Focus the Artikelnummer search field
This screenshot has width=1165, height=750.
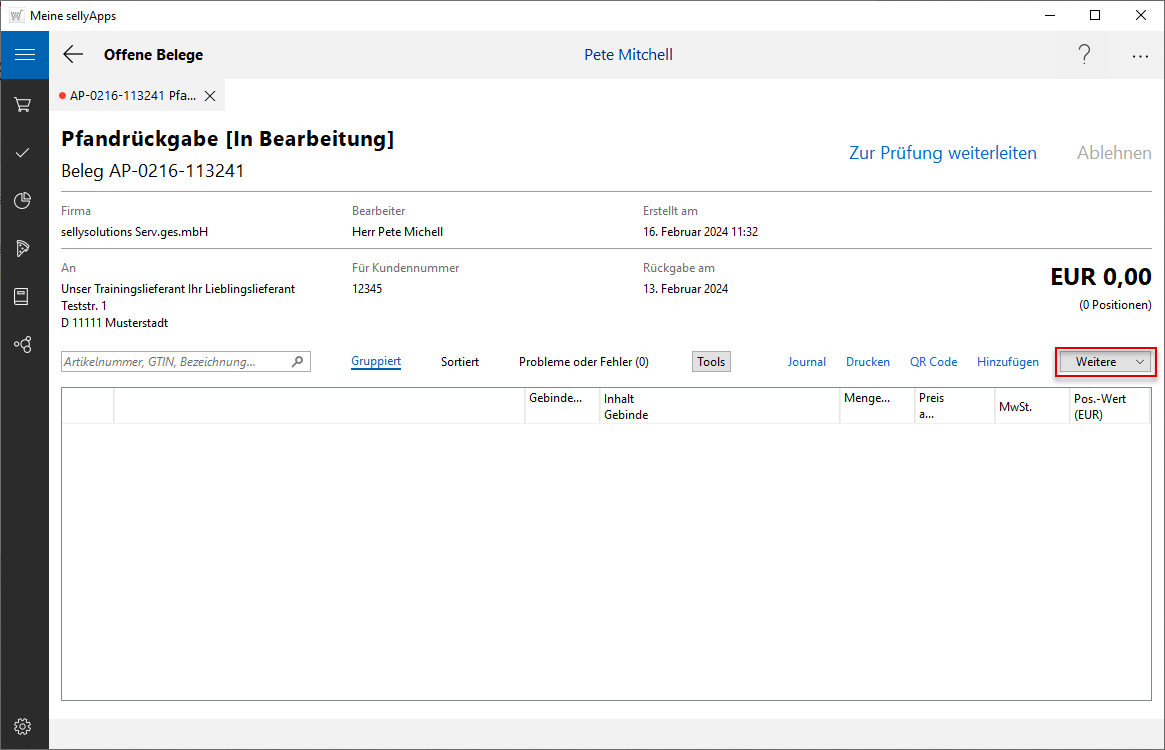pos(175,362)
